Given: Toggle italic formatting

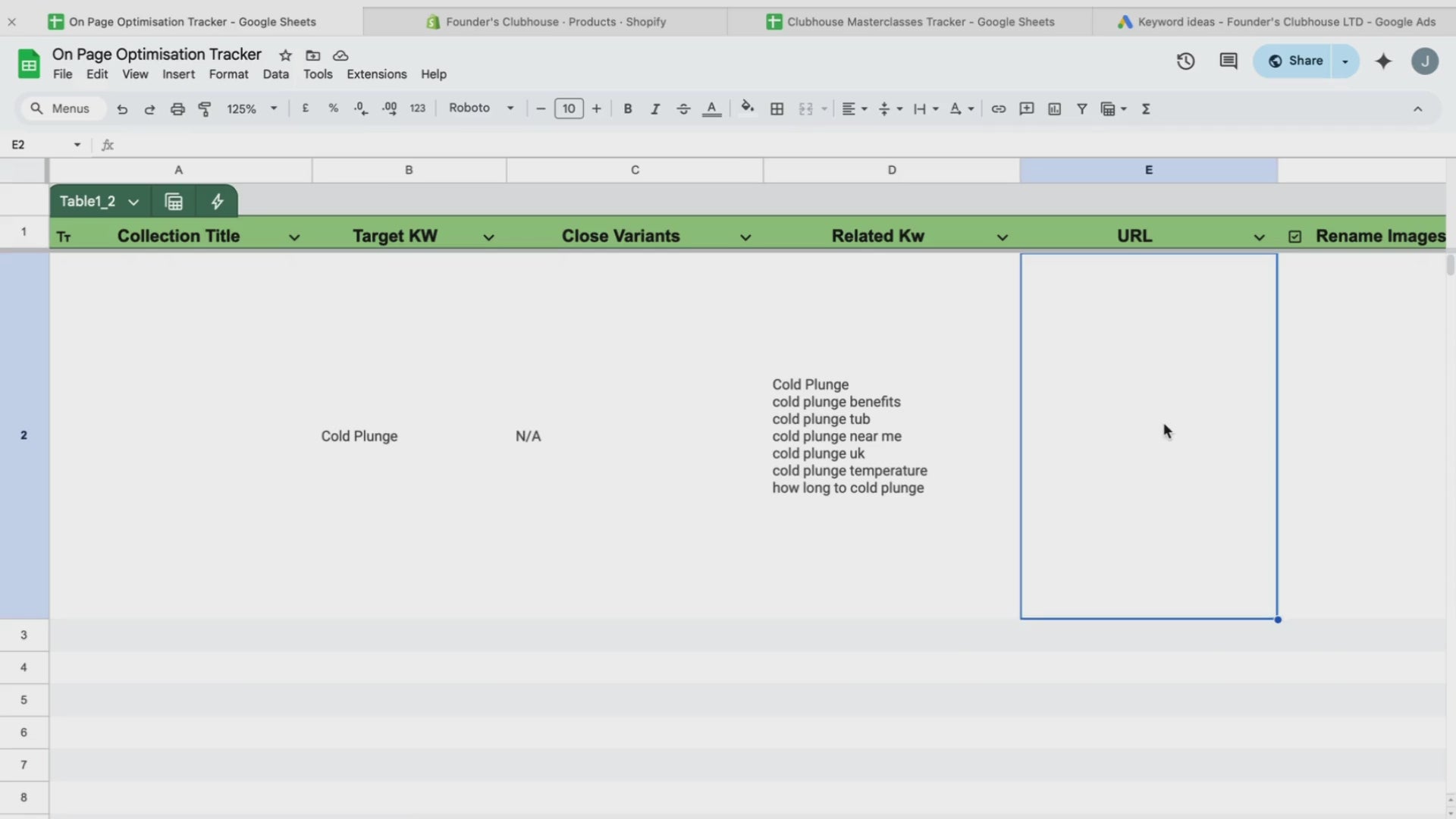Looking at the screenshot, I should (x=655, y=109).
